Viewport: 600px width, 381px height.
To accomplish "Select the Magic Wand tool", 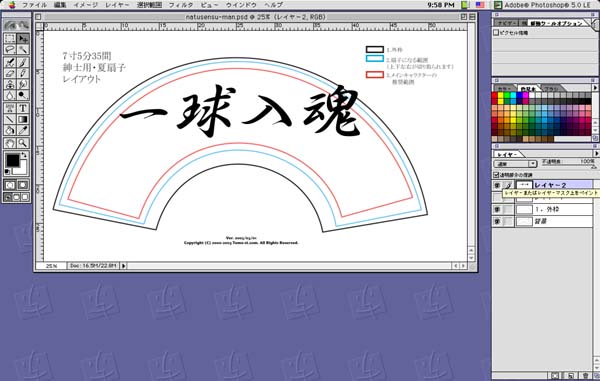I will [23, 50].
